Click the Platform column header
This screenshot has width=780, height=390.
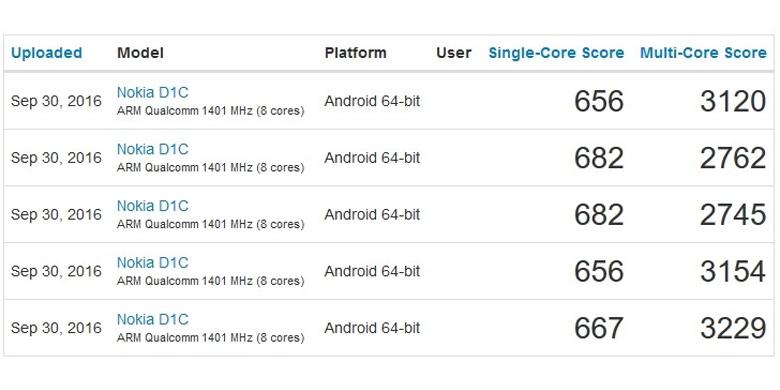(x=355, y=53)
